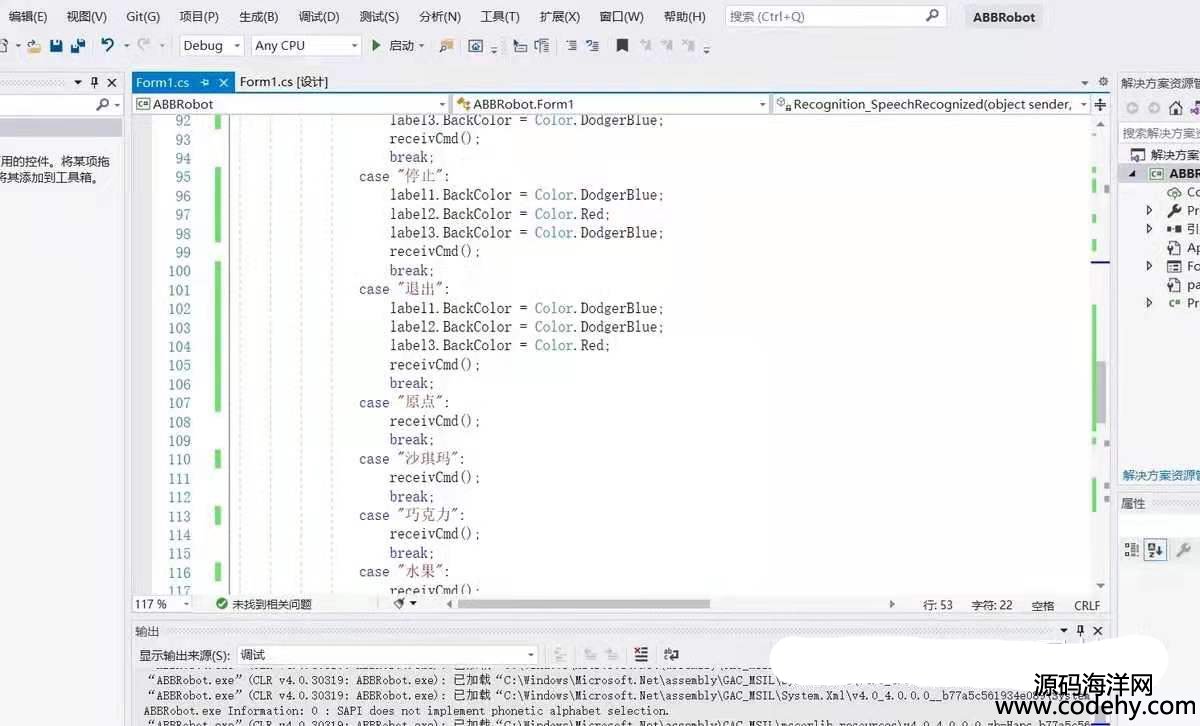
Task: Close the output panel
Action: (x=1098, y=631)
